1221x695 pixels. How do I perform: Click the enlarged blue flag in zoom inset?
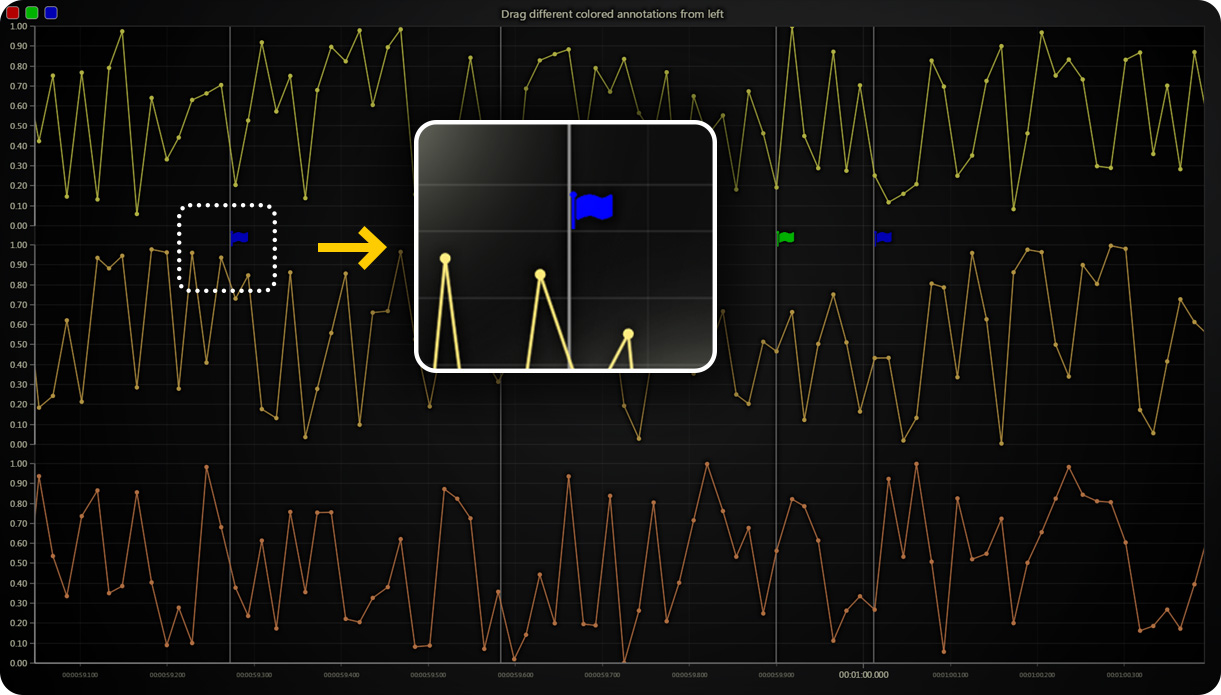[x=592, y=208]
